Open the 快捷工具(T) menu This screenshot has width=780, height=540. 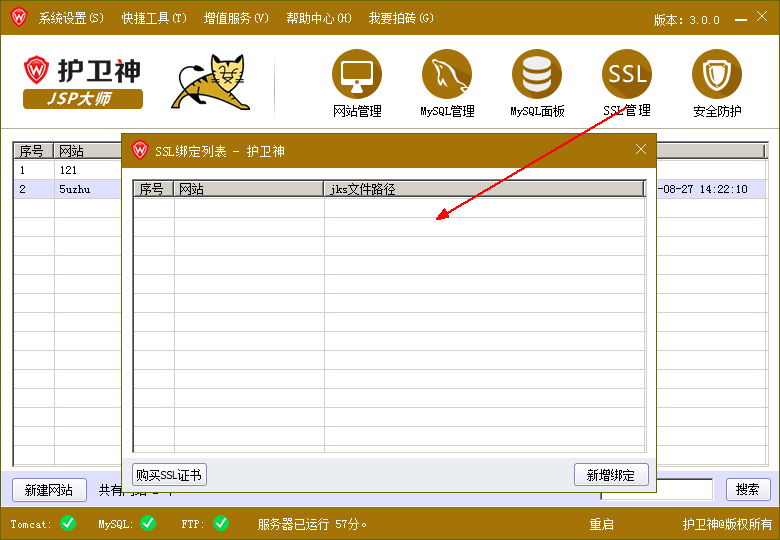pyautogui.click(x=154, y=19)
